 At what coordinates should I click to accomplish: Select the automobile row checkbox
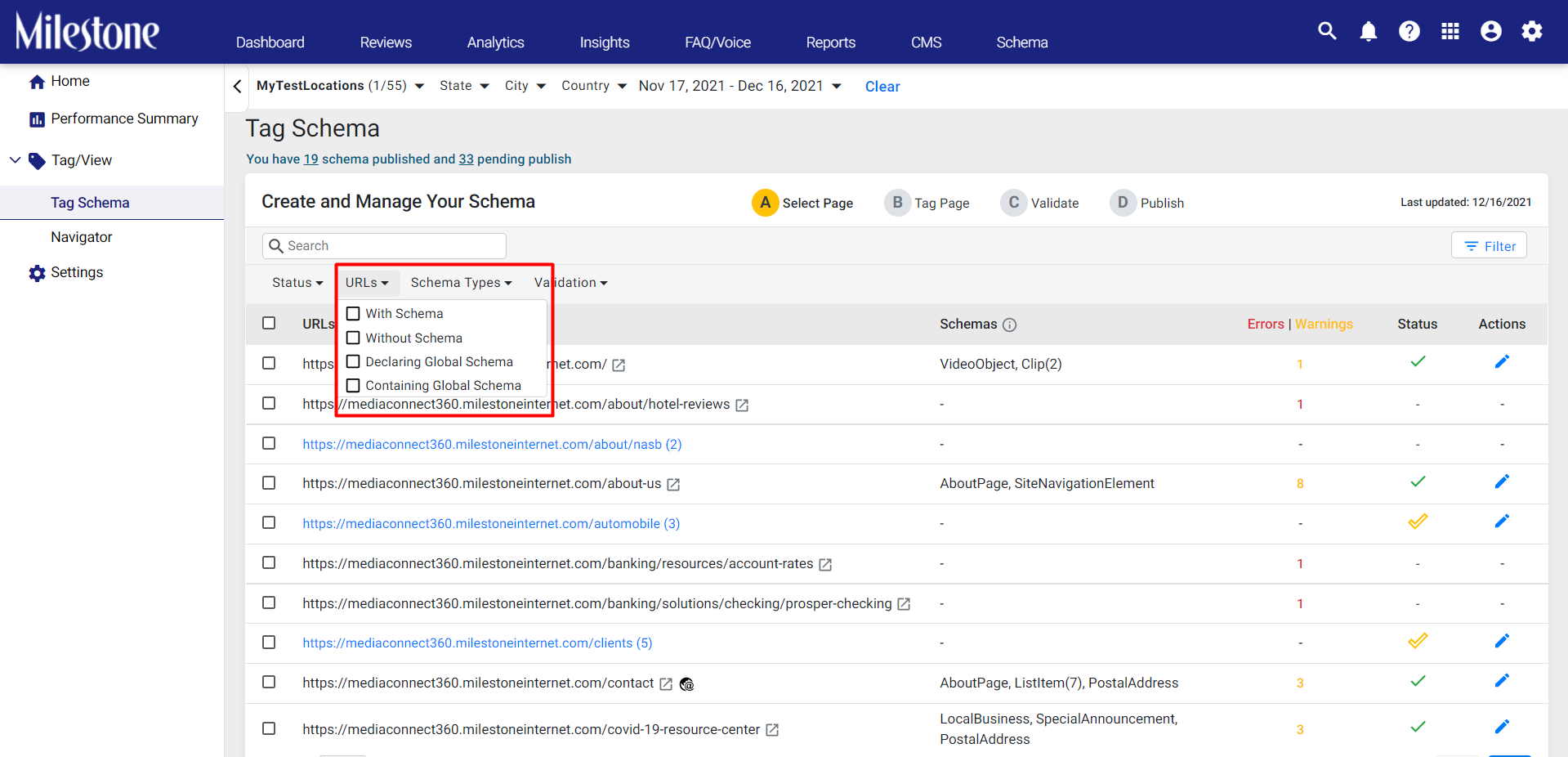tap(269, 522)
